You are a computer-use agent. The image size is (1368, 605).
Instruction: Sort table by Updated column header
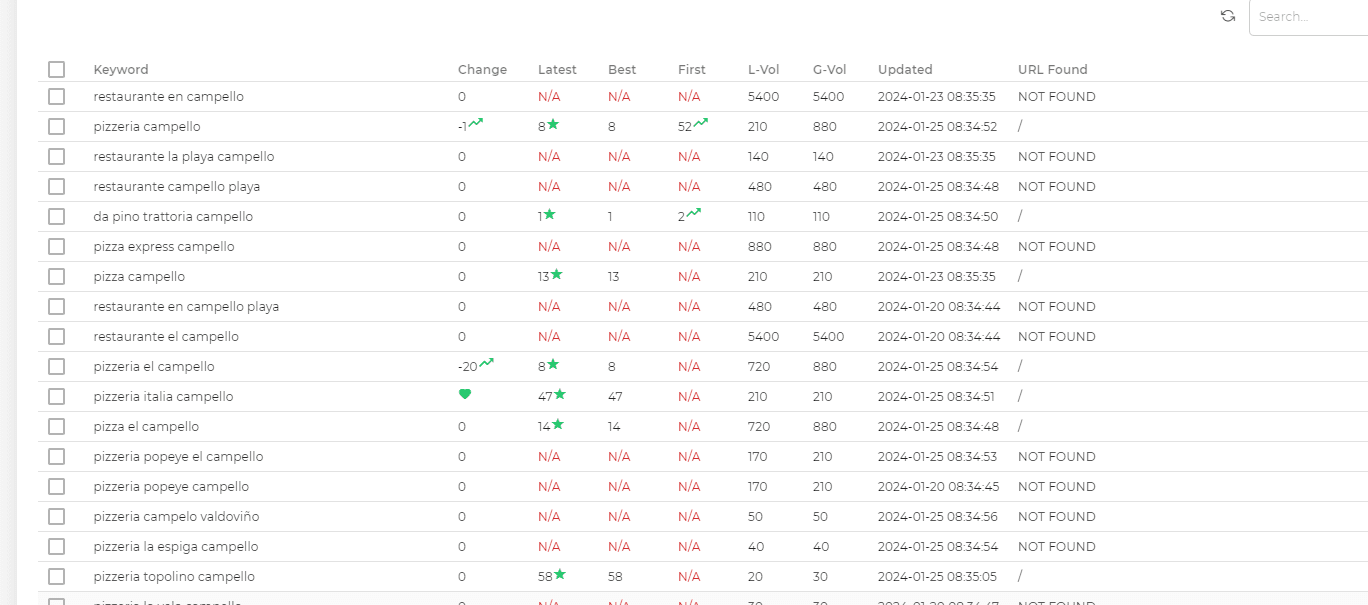[904, 70]
